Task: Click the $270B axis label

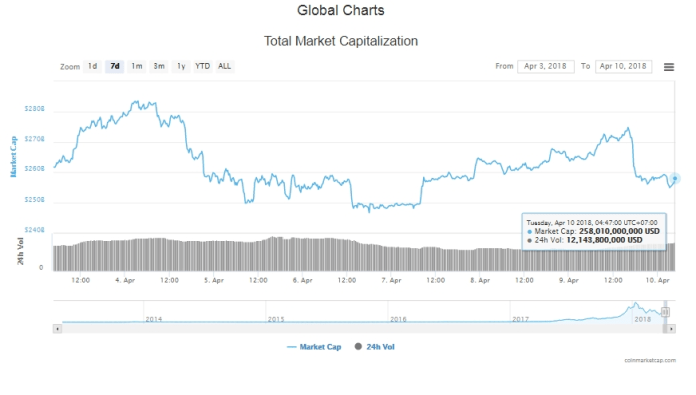Action: tap(35, 139)
